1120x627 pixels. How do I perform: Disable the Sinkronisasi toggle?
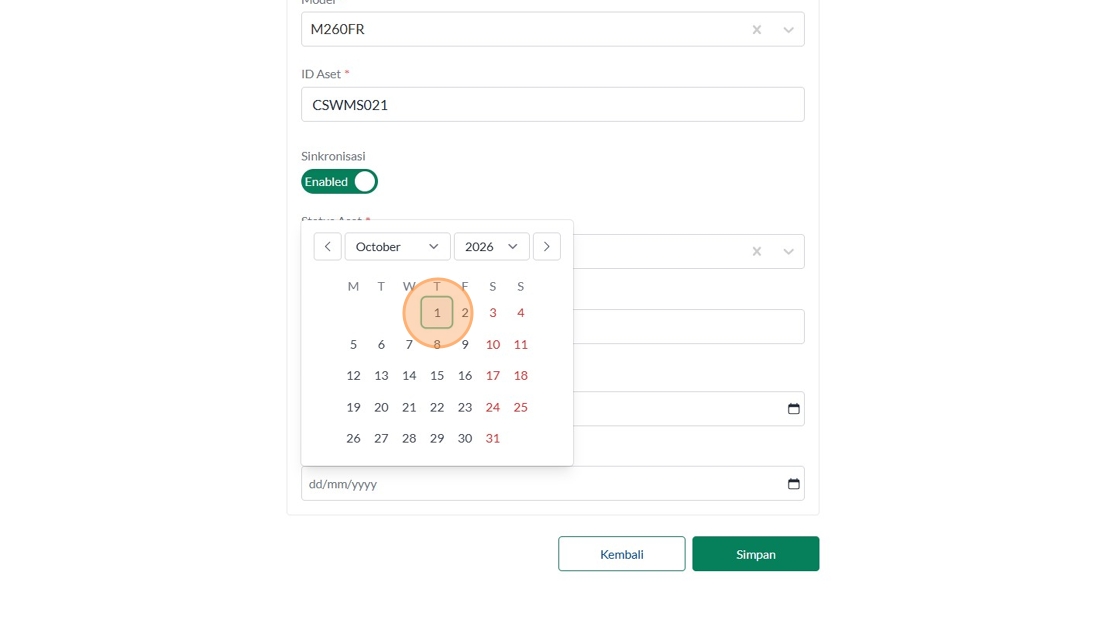click(x=339, y=182)
